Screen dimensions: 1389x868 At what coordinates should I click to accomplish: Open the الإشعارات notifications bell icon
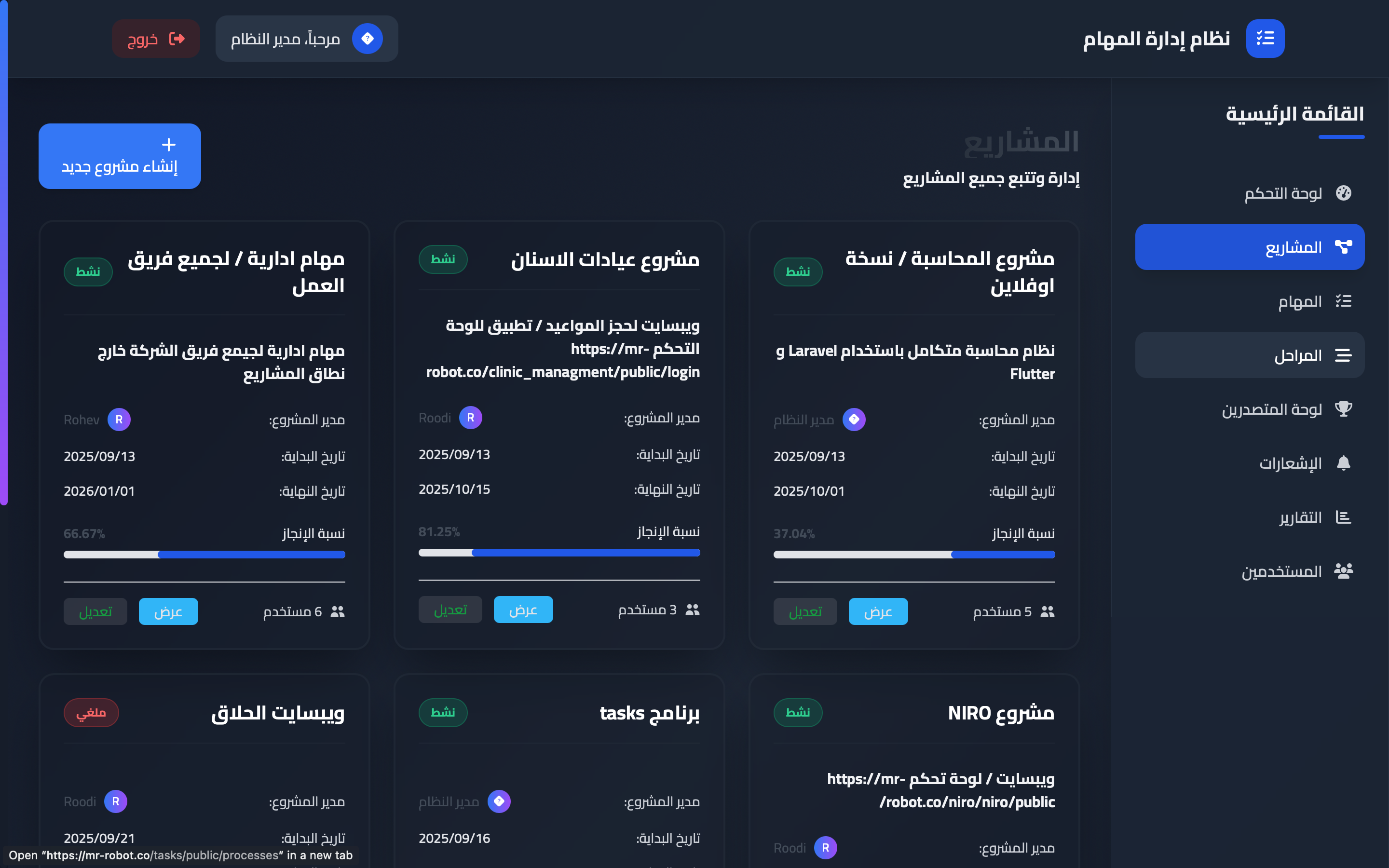[x=1345, y=463]
